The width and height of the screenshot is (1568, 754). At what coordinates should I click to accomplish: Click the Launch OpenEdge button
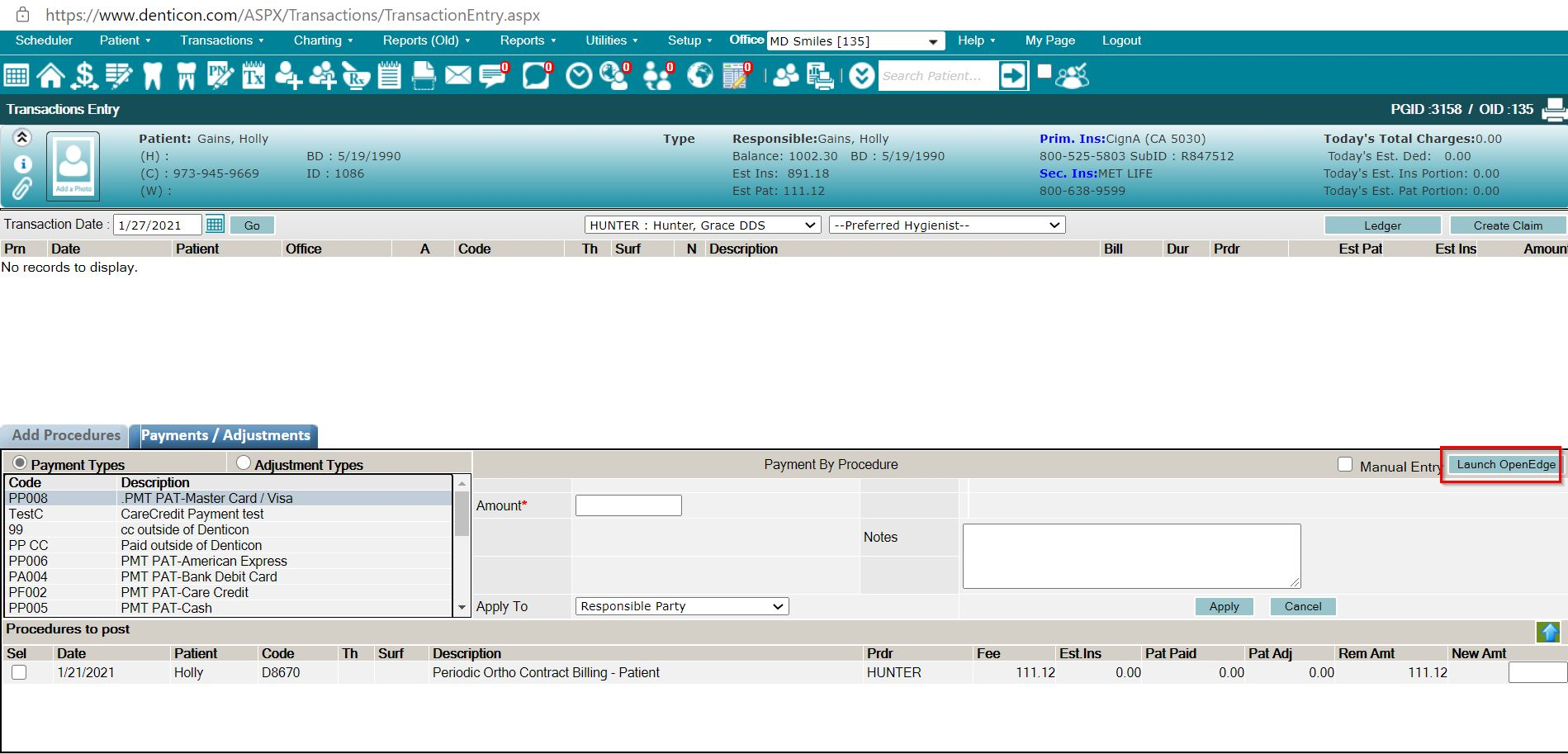1505,464
